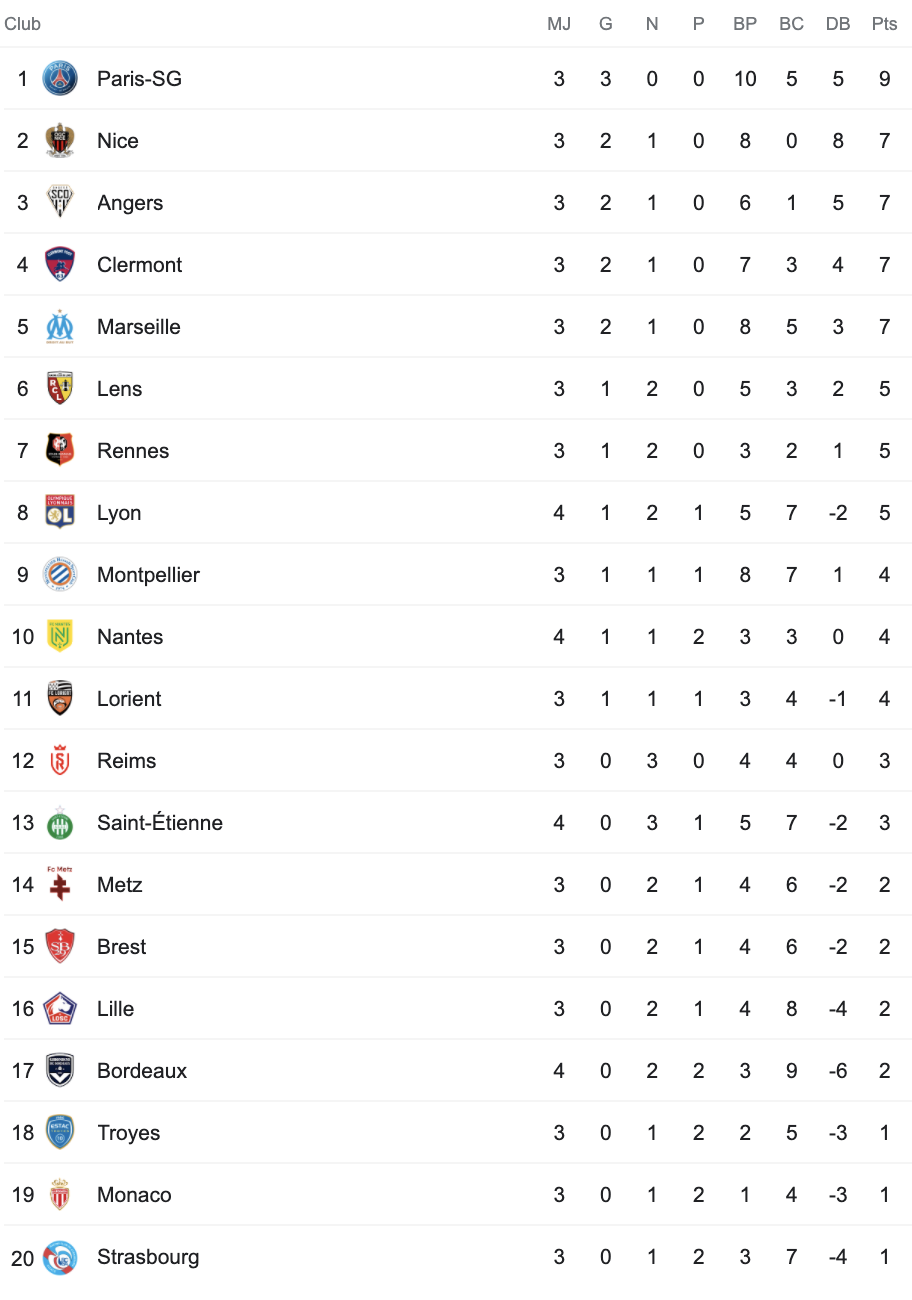Screen dimensions: 912x1300
Task: Click the Lille LOSC crest
Action: point(60,1008)
